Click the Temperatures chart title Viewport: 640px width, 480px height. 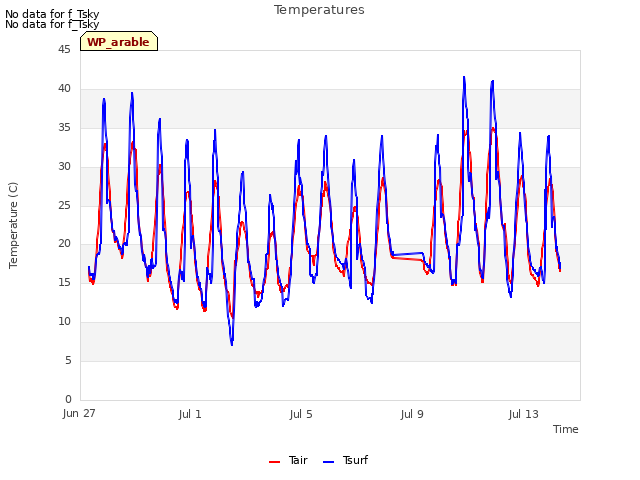coord(319,10)
